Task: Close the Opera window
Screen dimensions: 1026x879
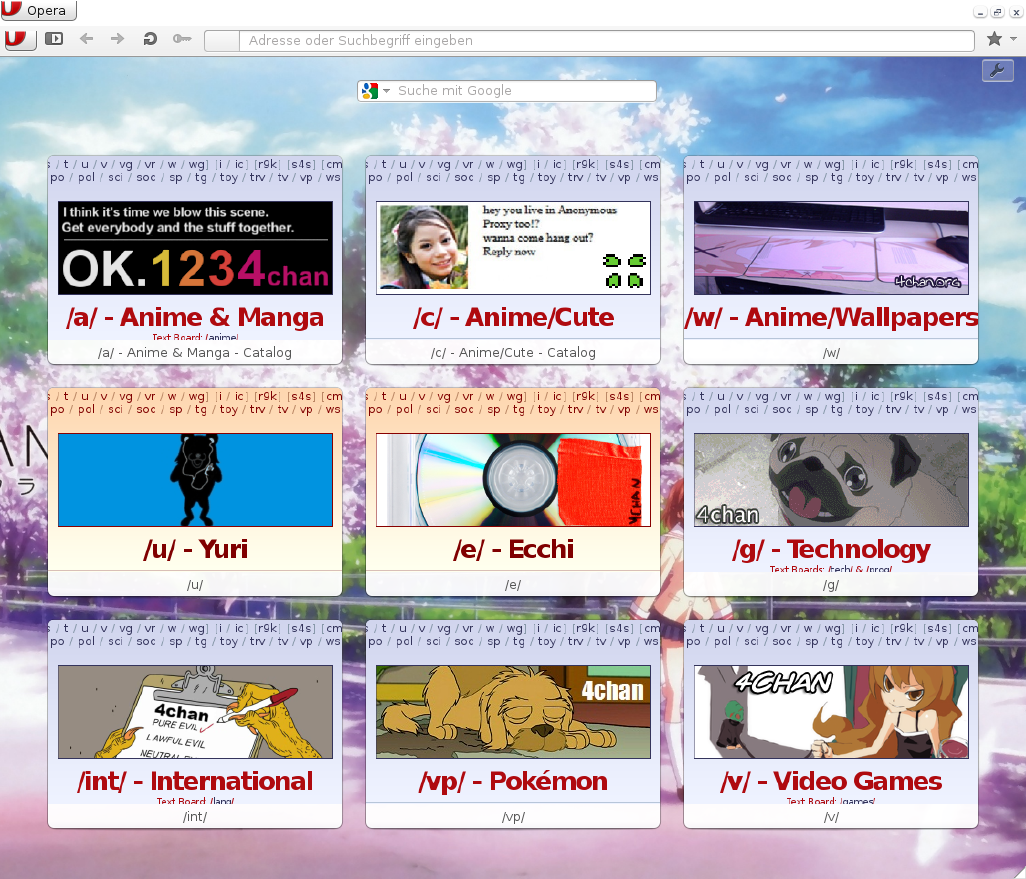Action: 1016,12
